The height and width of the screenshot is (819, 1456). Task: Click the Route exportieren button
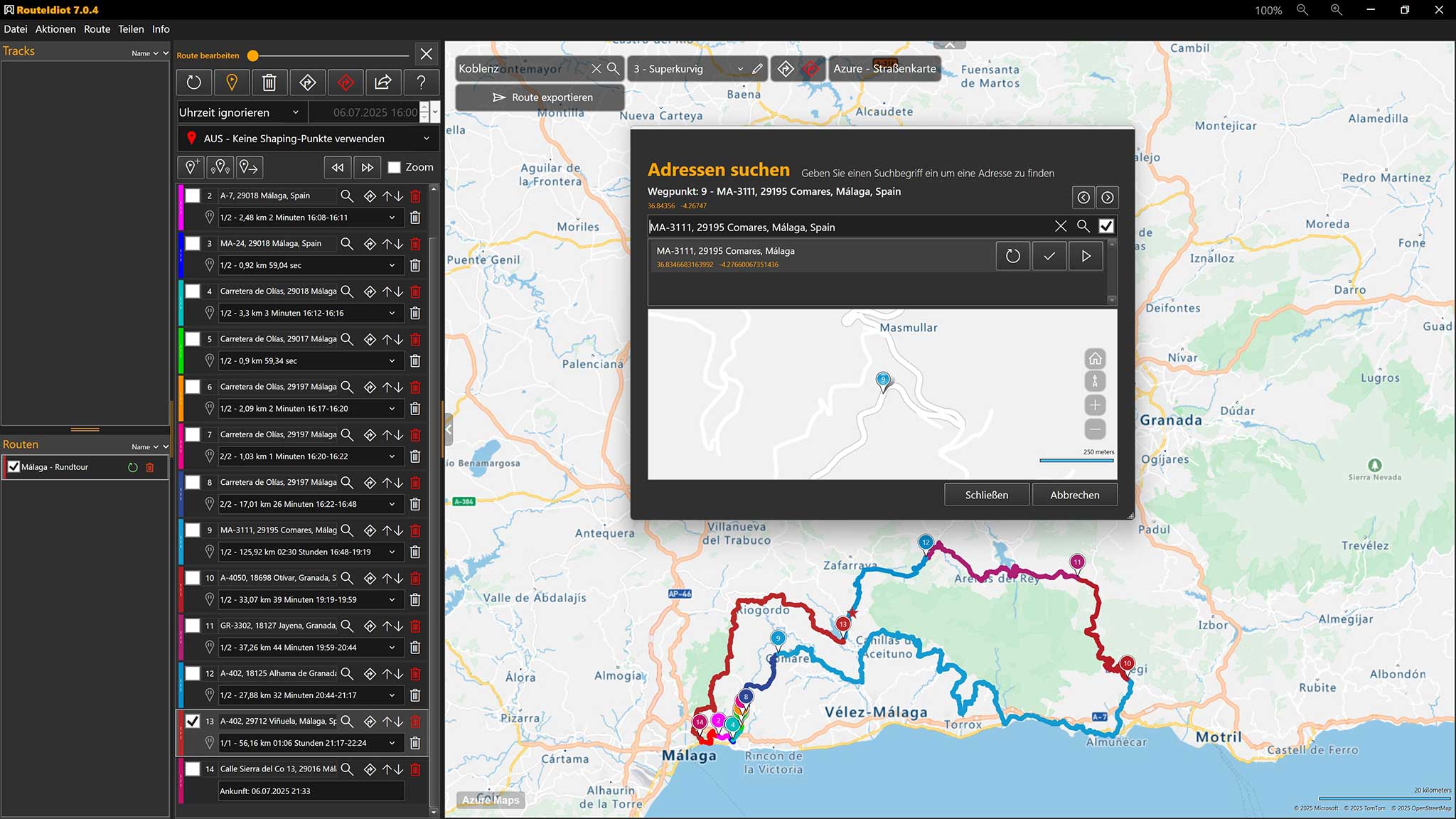[x=540, y=97]
